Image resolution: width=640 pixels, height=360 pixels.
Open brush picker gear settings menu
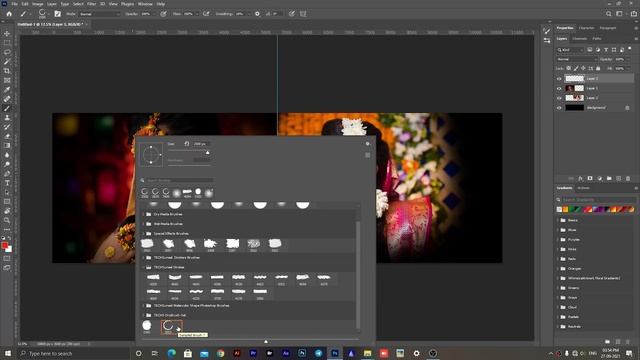tap(368, 144)
